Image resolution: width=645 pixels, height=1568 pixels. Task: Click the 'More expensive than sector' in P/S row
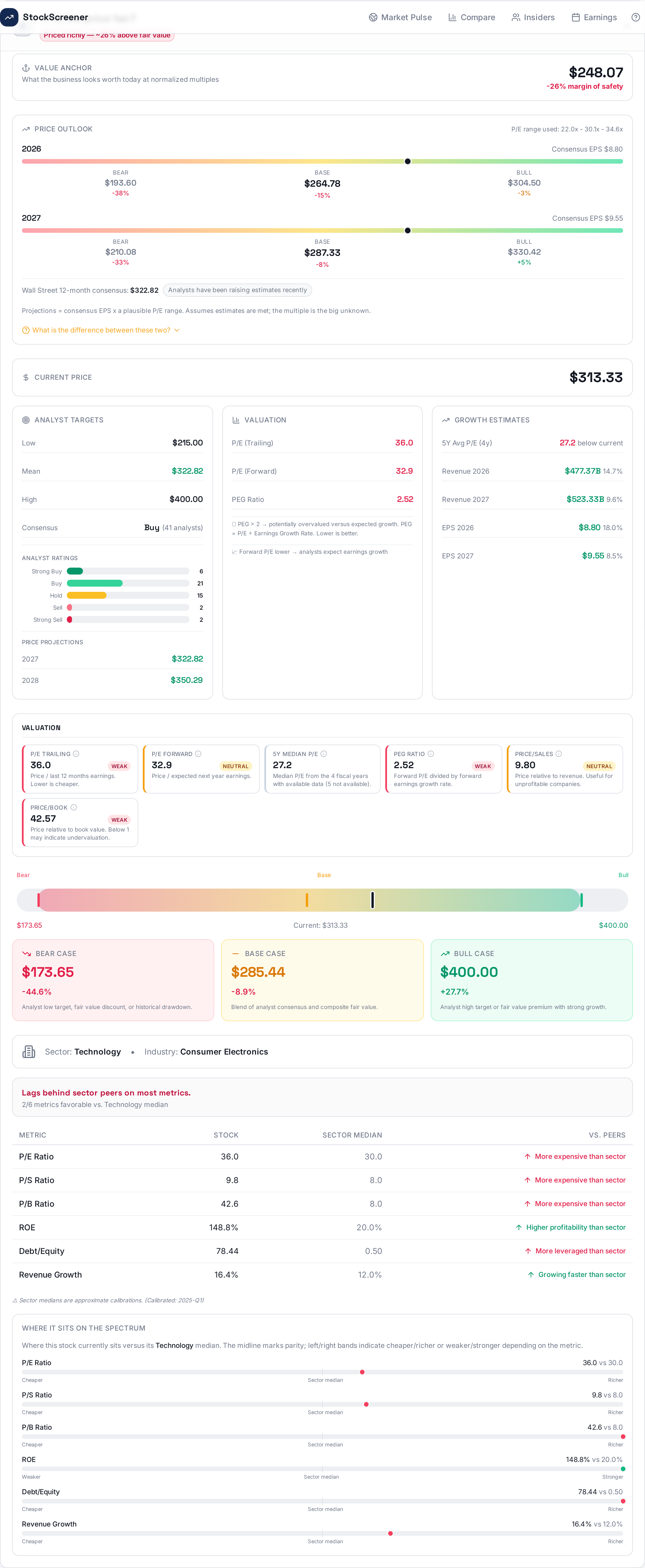point(580,1180)
